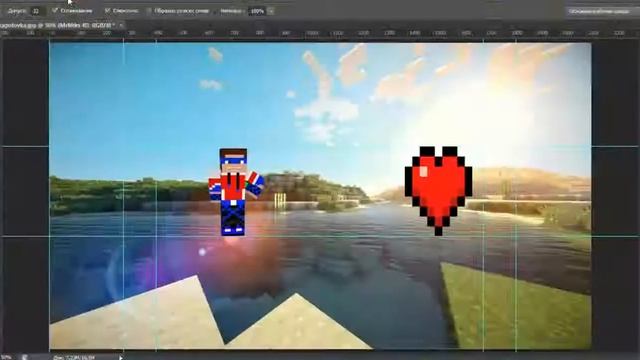Open the opacity slider dropdown arrow

coord(271,11)
